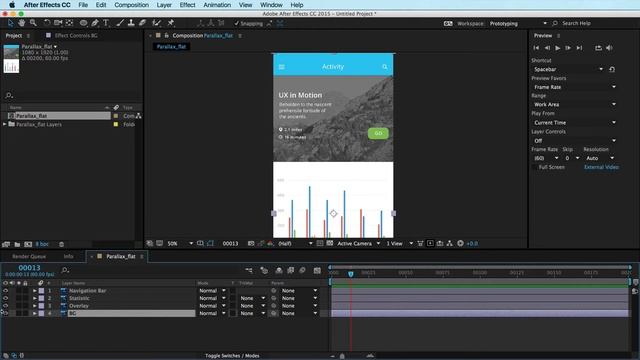640x360 pixels.
Task: Click the Project panel search icon
Action: coord(9,96)
